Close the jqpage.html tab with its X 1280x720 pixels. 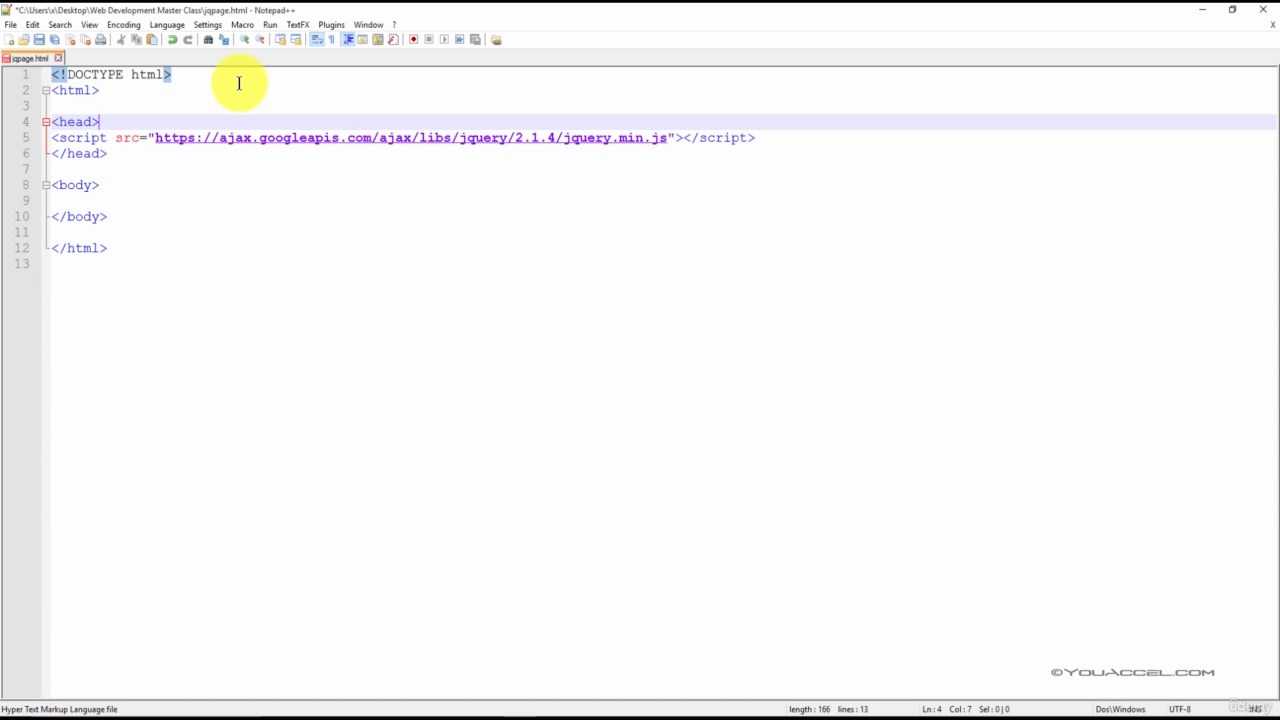(x=58, y=58)
